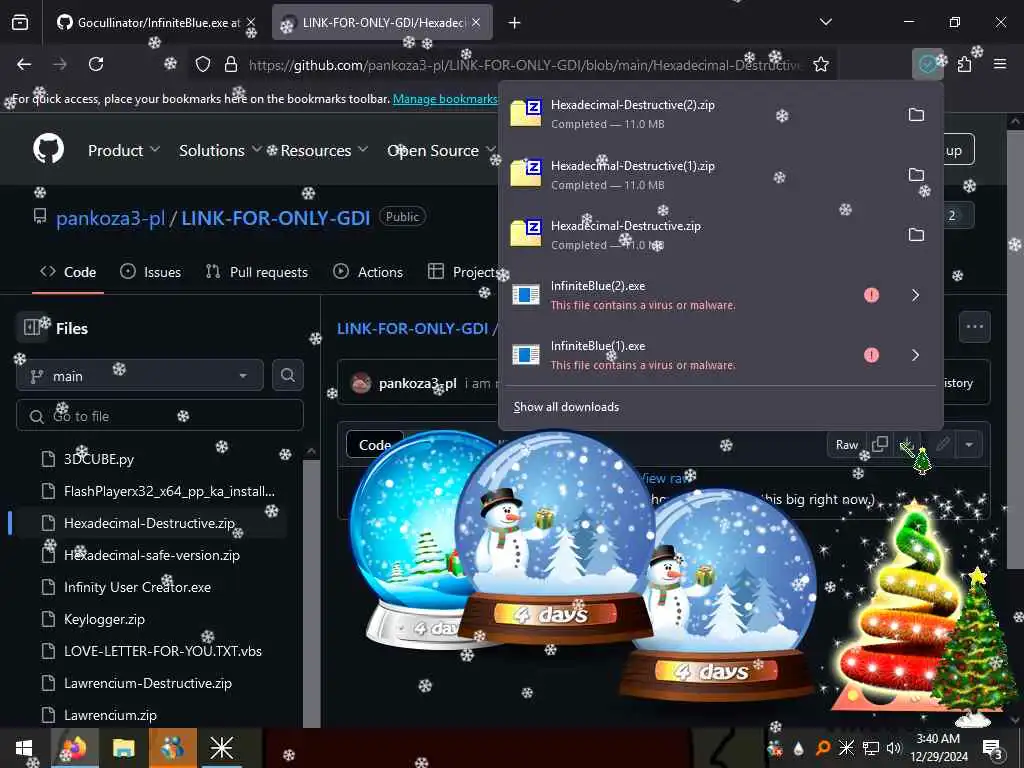Image resolution: width=1024 pixels, height=768 pixels.
Task: Copy raw file contents icon
Action: 880,444
